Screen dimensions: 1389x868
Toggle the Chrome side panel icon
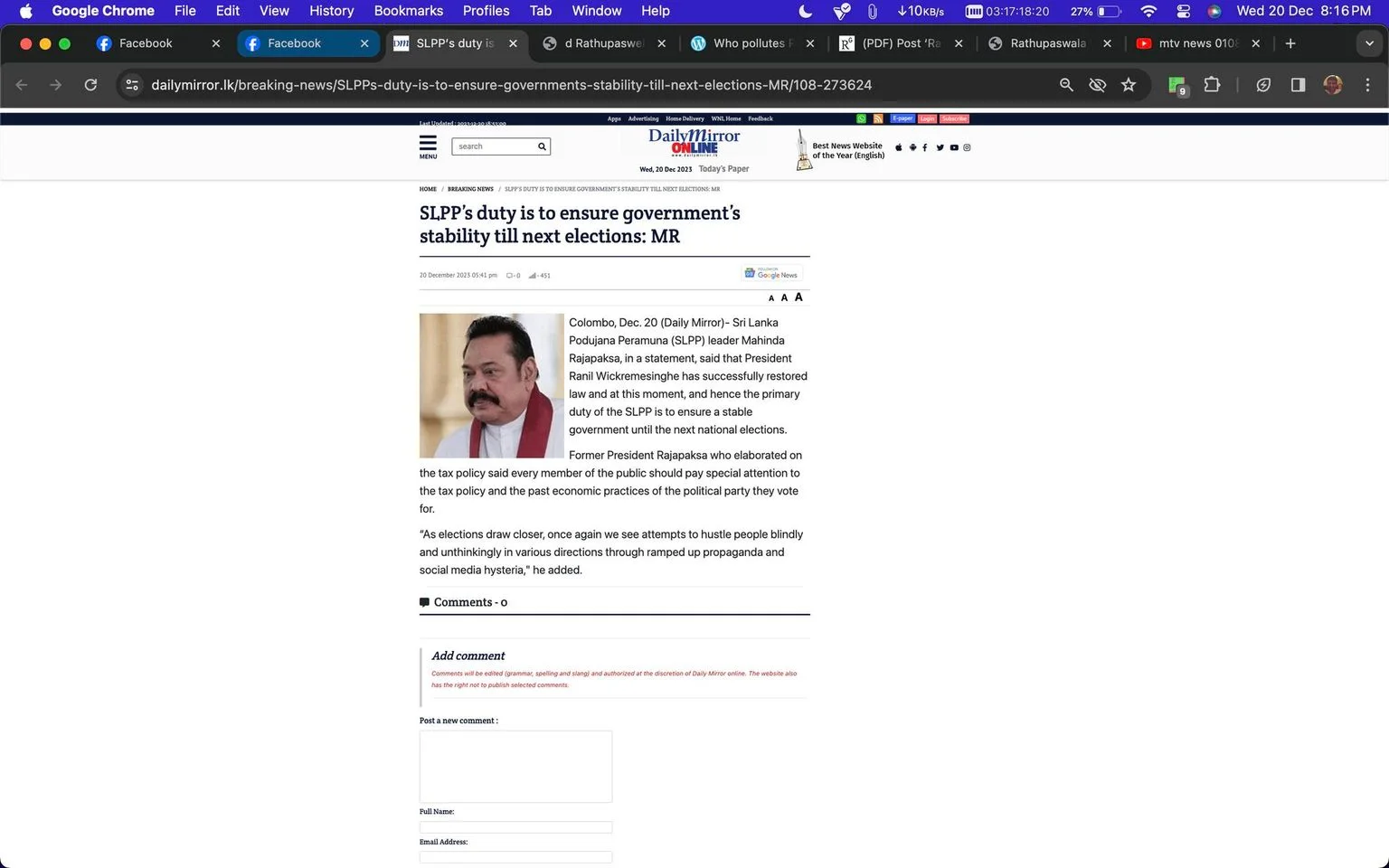tap(1298, 85)
